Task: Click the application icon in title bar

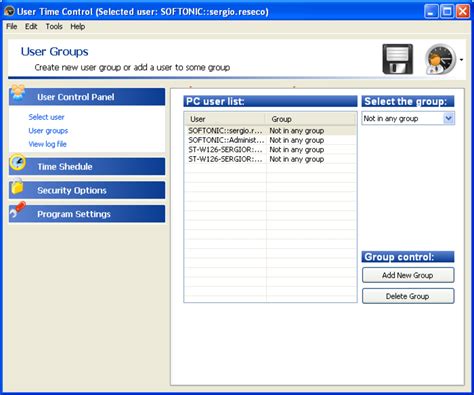Action: click(x=9, y=12)
